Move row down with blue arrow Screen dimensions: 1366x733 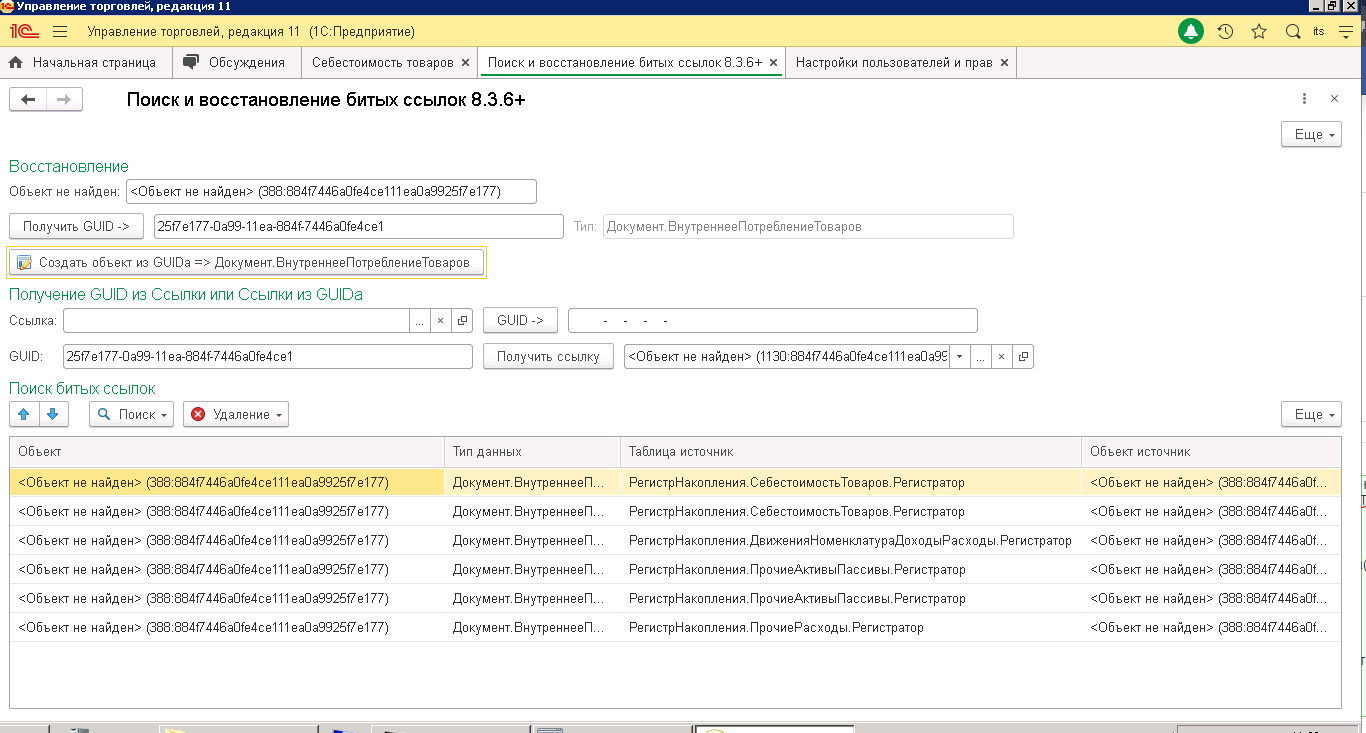point(52,414)
